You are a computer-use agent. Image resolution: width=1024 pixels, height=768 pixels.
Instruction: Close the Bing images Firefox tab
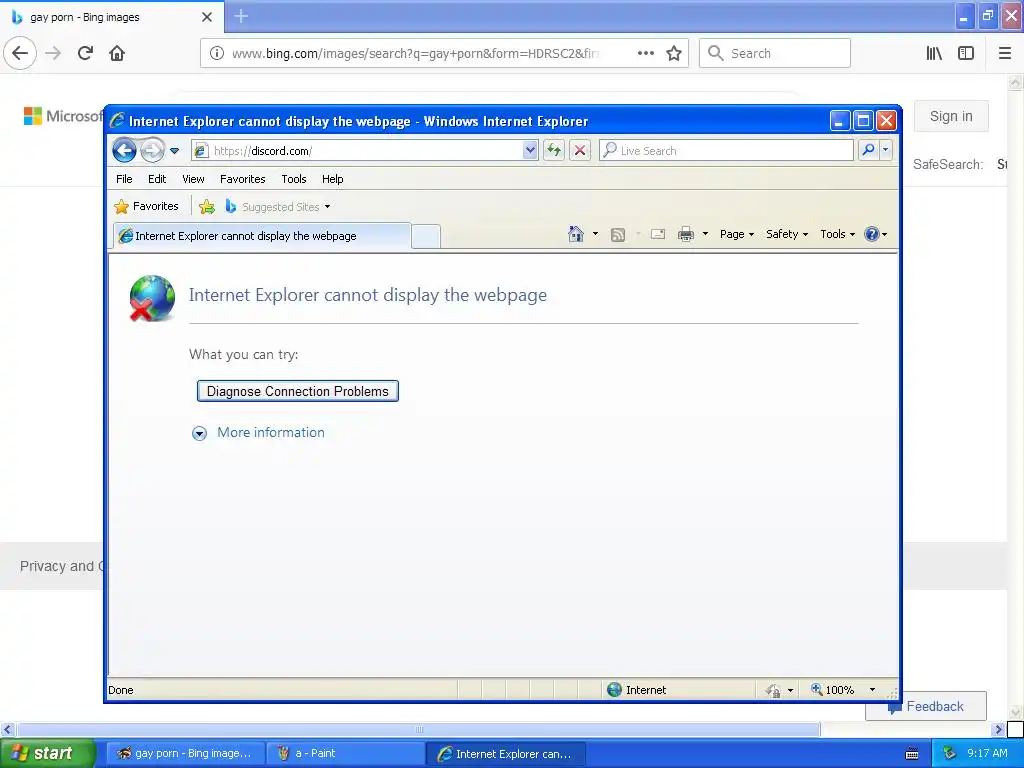[207, 17]
